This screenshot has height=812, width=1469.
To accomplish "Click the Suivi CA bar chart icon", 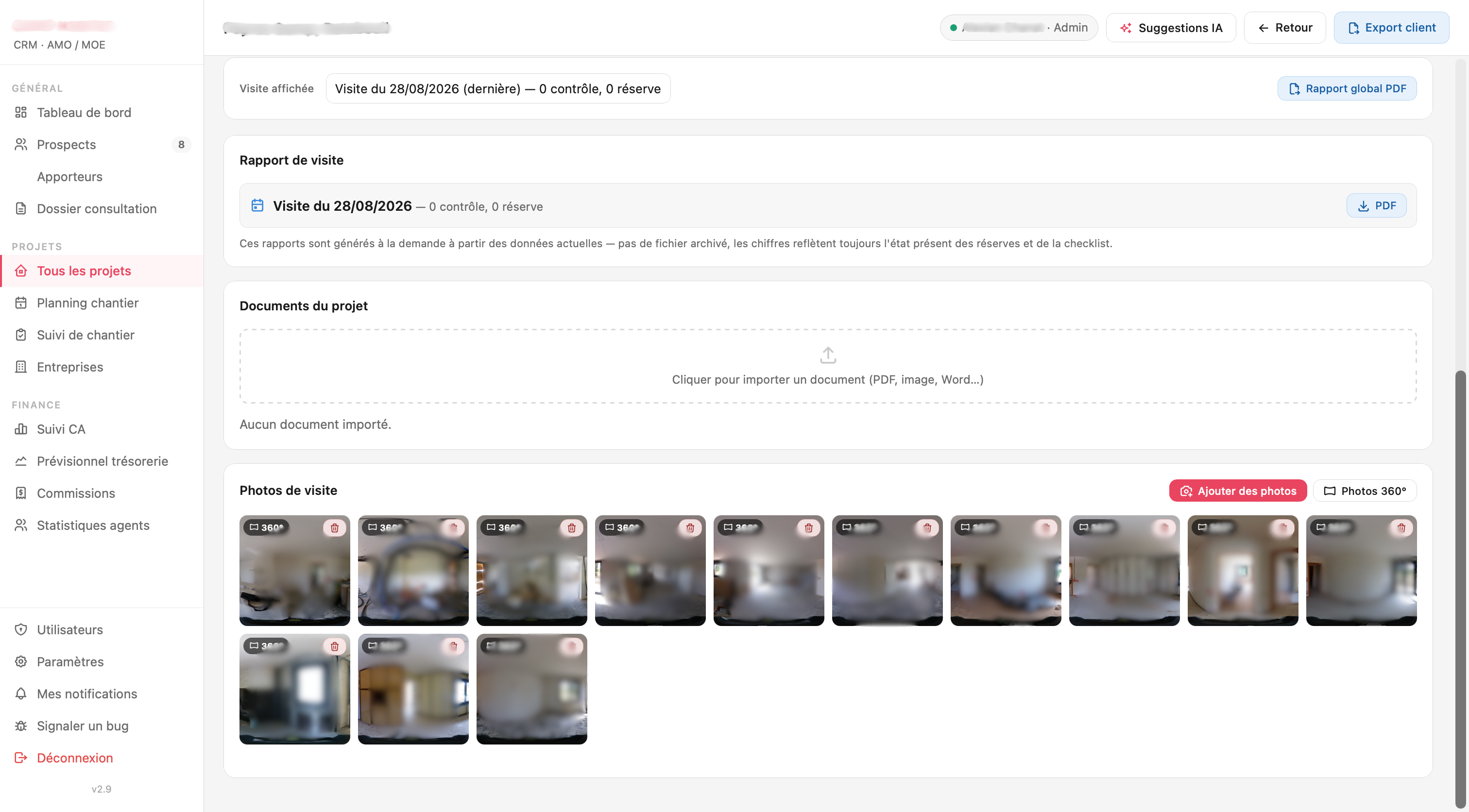I will (x=21, y=429).
